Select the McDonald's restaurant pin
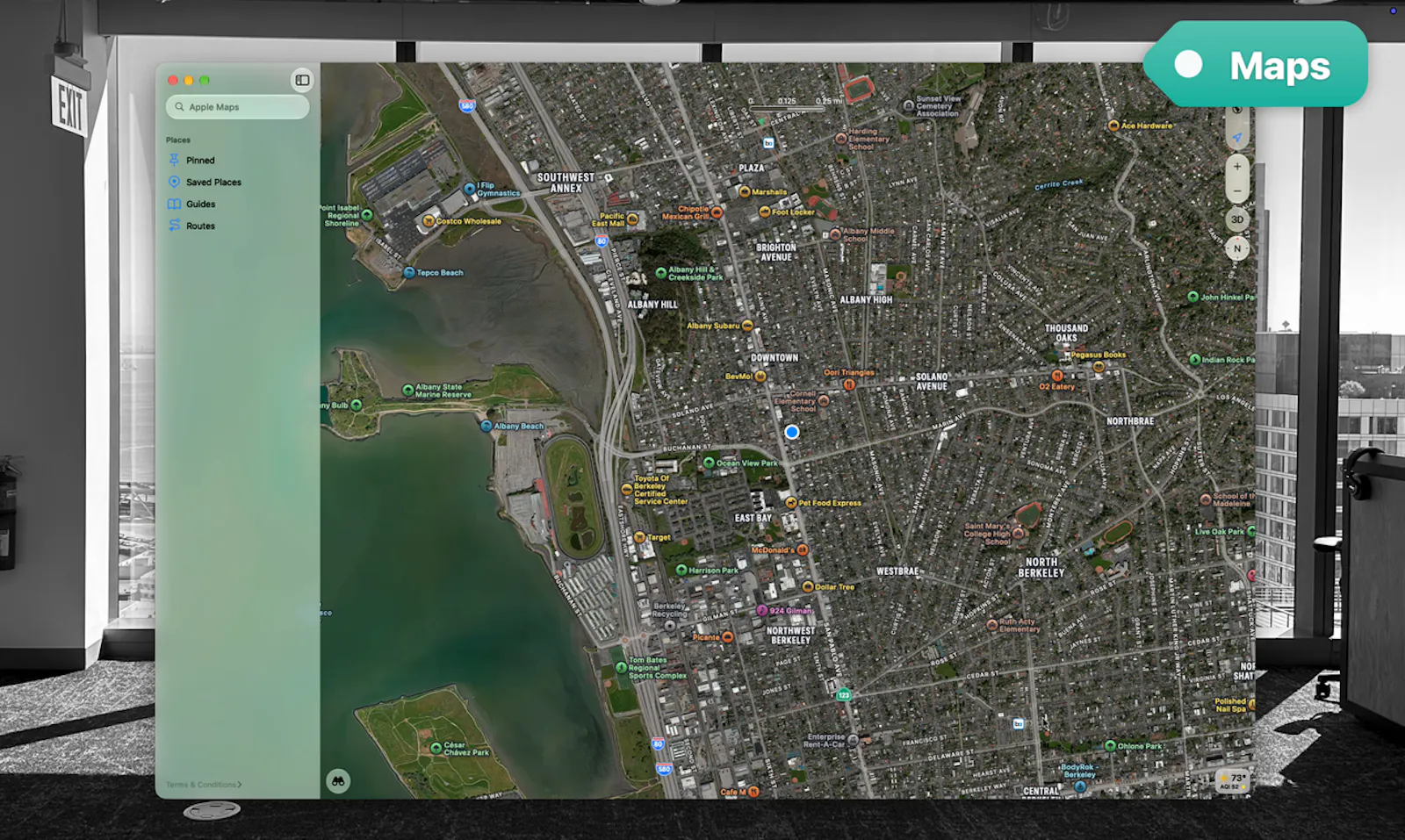Screen dimensions: 1405x840 pos(802,550)
